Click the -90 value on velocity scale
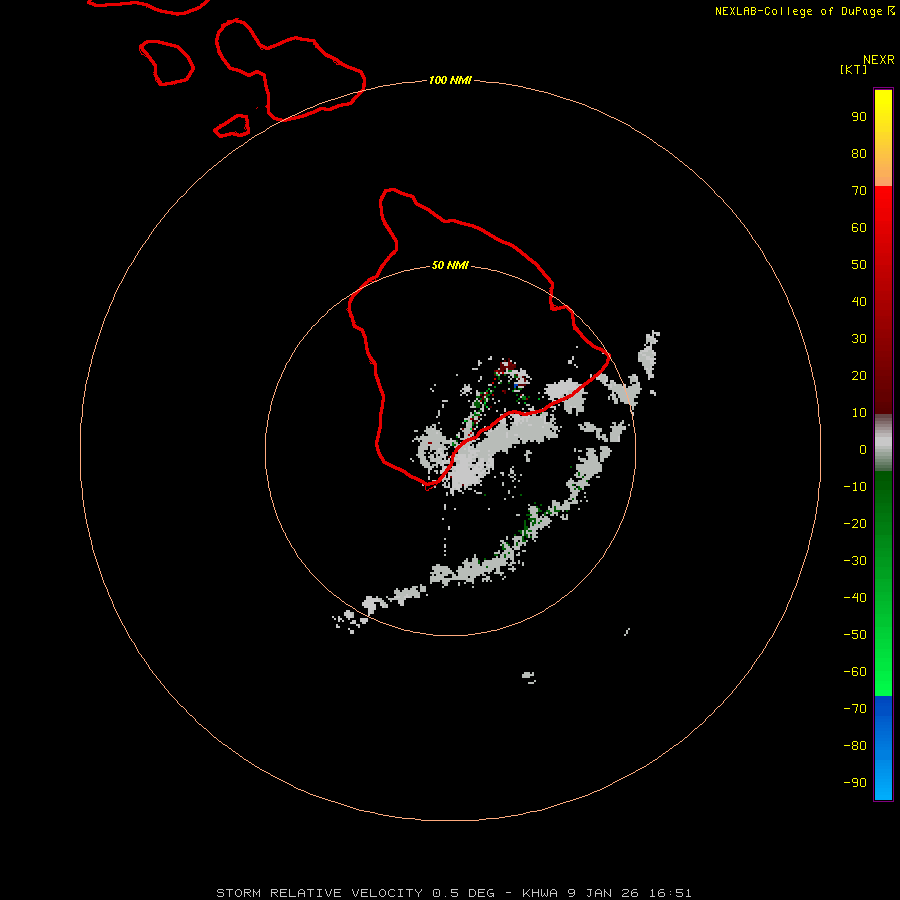Screen dimensions: 900x900 (x=855, y=783)
